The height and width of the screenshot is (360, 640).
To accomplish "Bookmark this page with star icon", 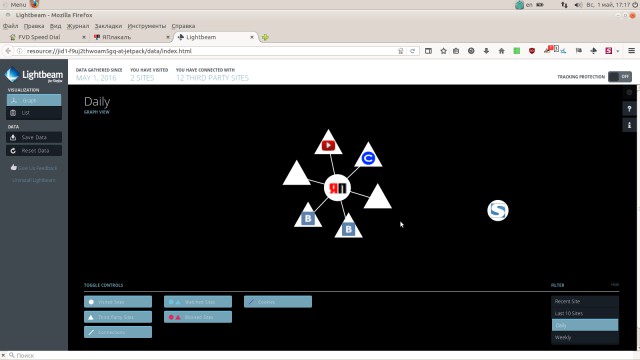I will coord(443,51).
